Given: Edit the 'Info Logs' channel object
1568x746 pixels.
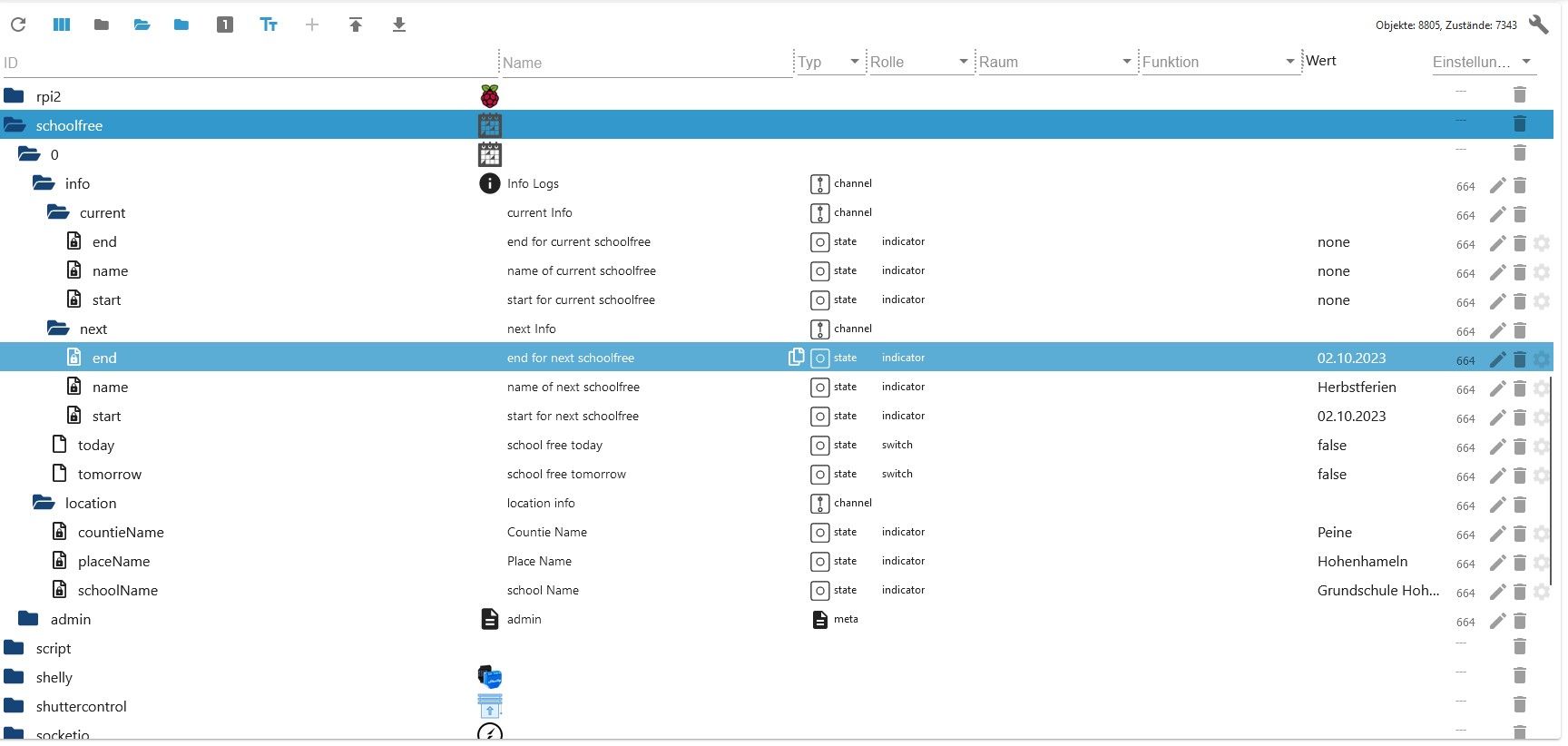Looking at the screenshot, I should coord(1497,185).
